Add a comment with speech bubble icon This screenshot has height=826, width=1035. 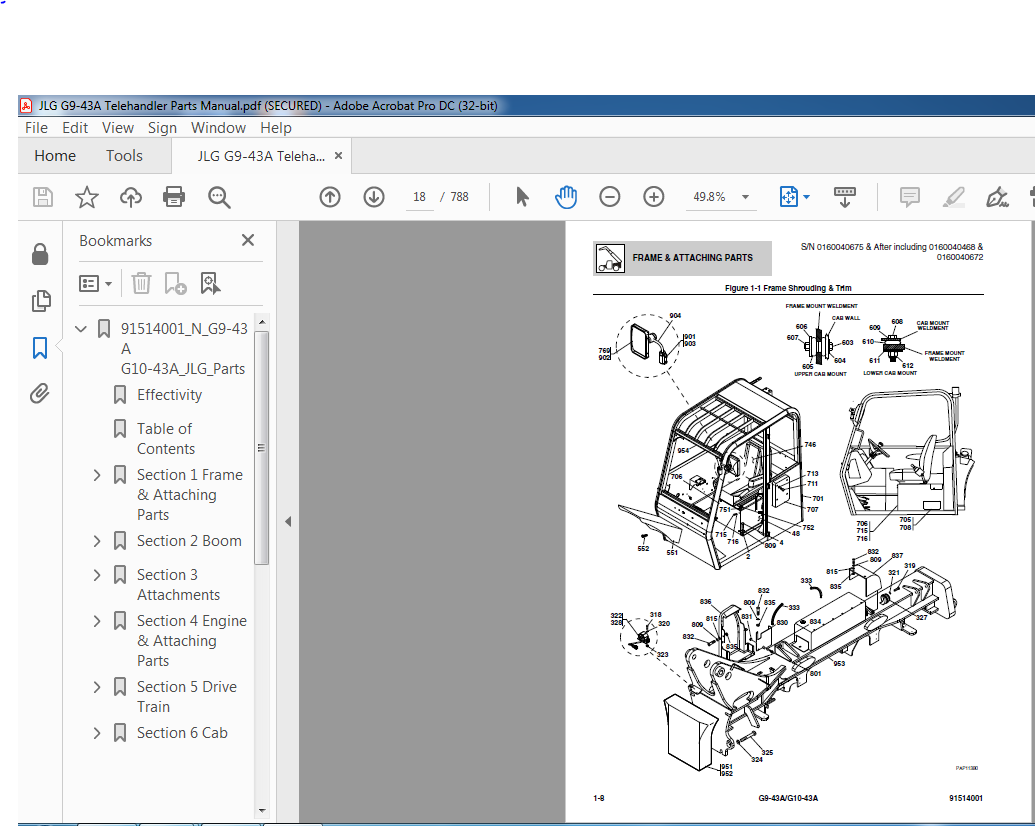click(910, 197)
